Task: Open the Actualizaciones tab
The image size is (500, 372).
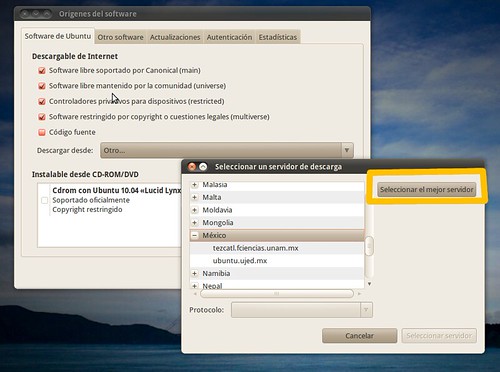Action: pyautogui.click(x=175, y=37)
